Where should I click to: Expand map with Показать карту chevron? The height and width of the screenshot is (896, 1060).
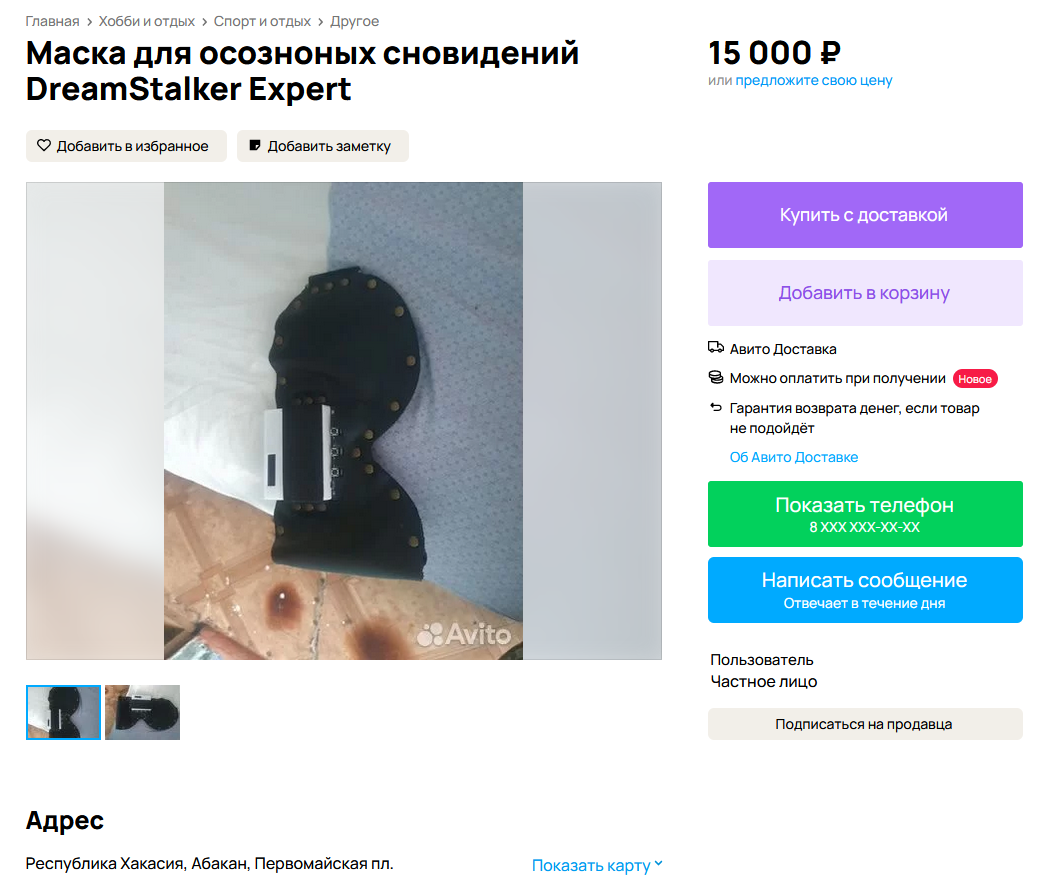click(x=658, y=864)
